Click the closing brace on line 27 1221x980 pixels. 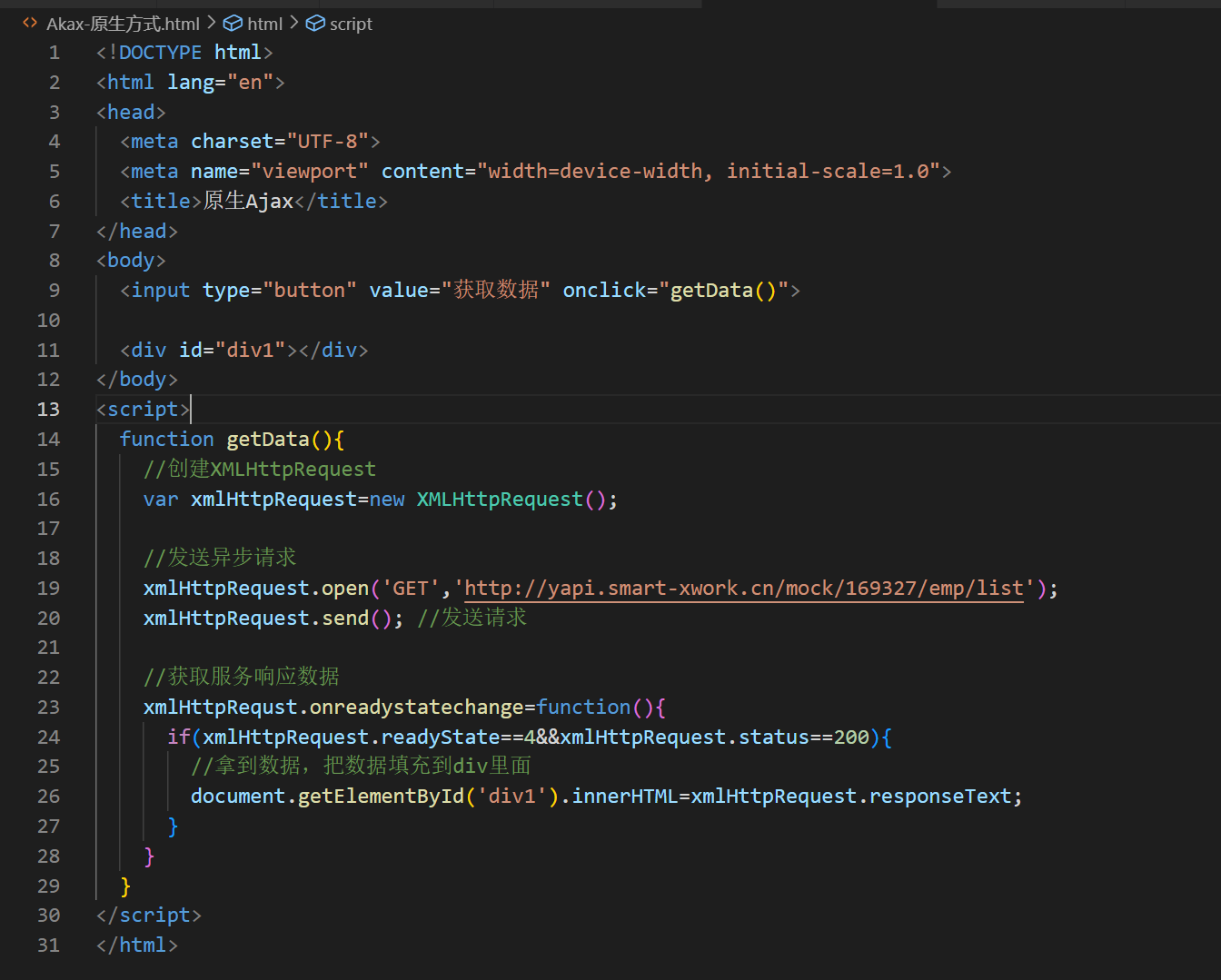[173, 827]
